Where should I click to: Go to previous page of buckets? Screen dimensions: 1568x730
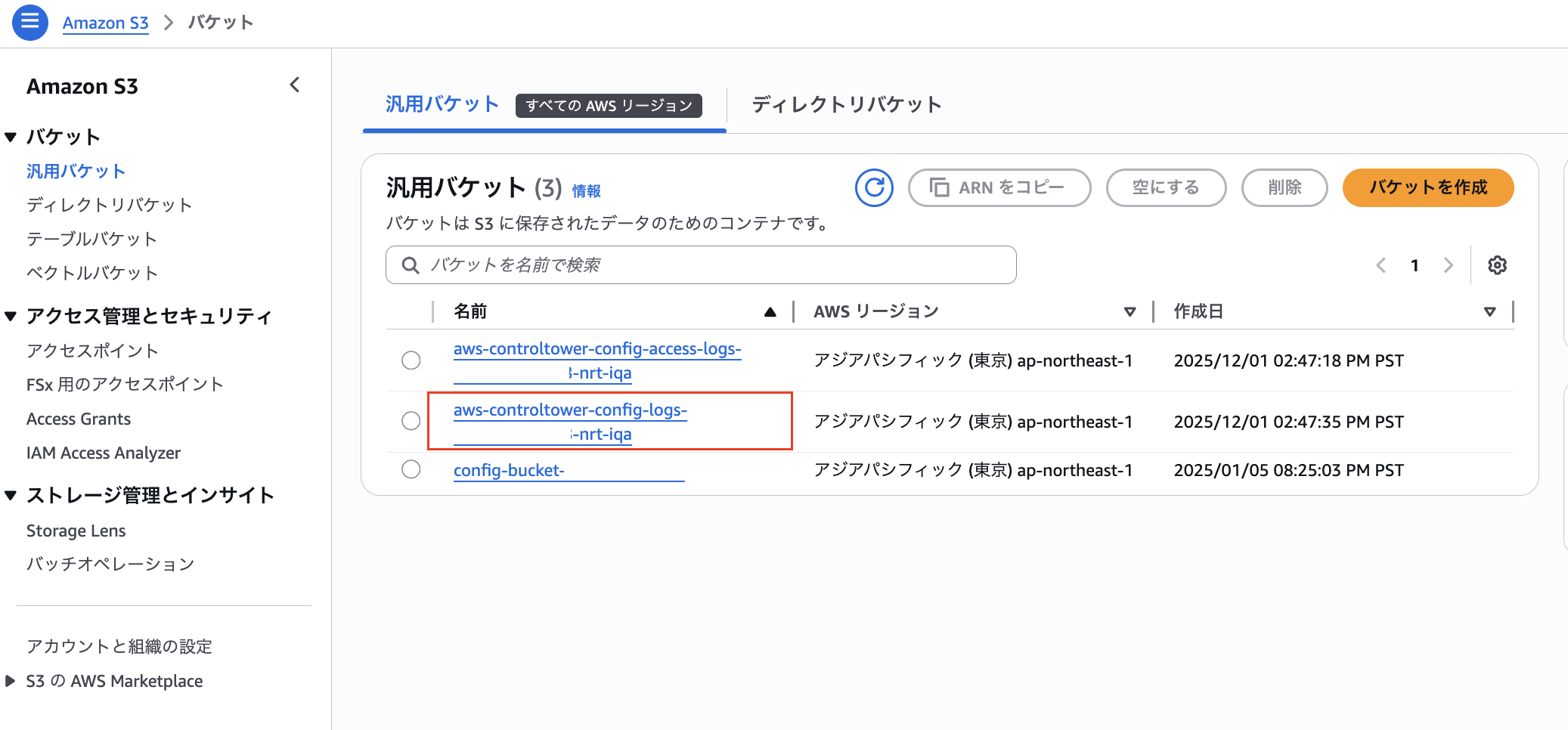coord(1381,265)
